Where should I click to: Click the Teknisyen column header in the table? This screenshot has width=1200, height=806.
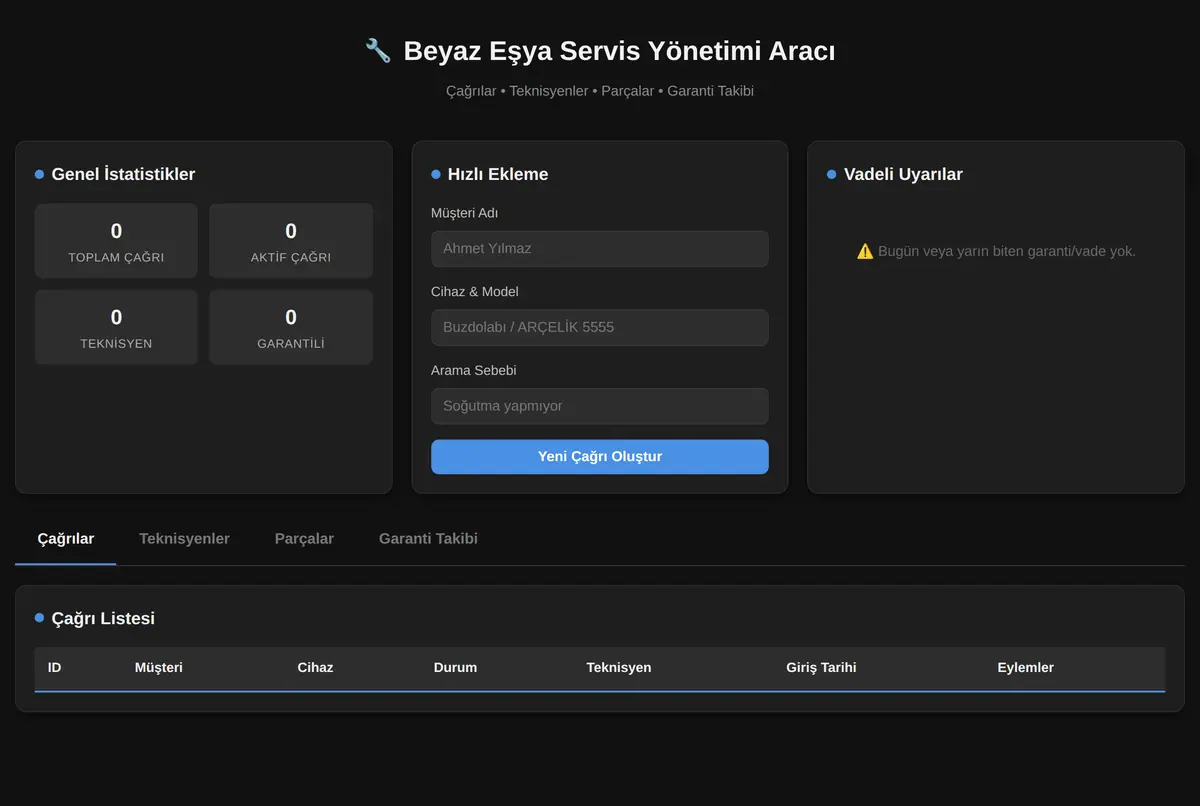pyautogui.click(x=619, y=668)
